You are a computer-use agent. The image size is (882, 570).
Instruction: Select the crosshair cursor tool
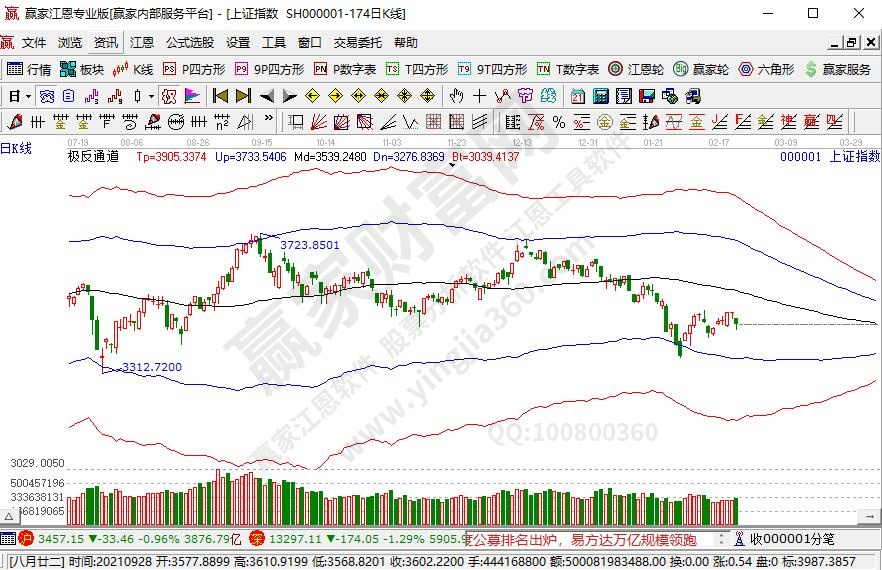480,96
